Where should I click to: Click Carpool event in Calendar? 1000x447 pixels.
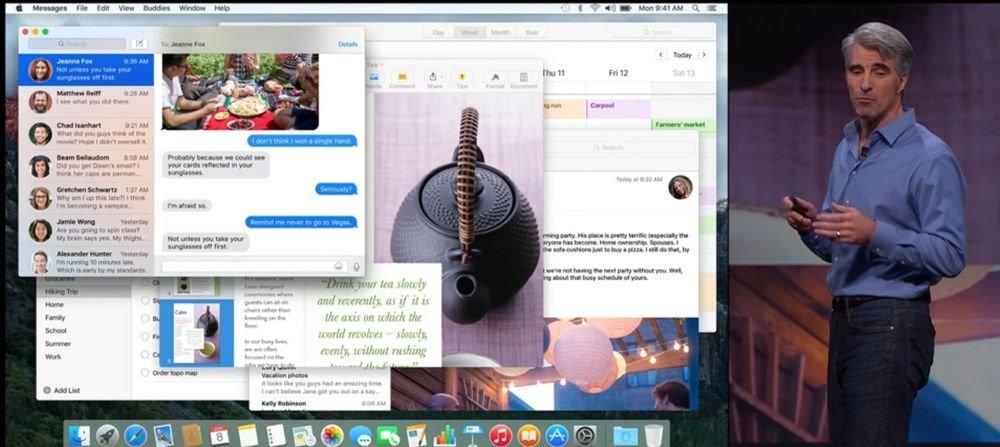pos(619,108)
